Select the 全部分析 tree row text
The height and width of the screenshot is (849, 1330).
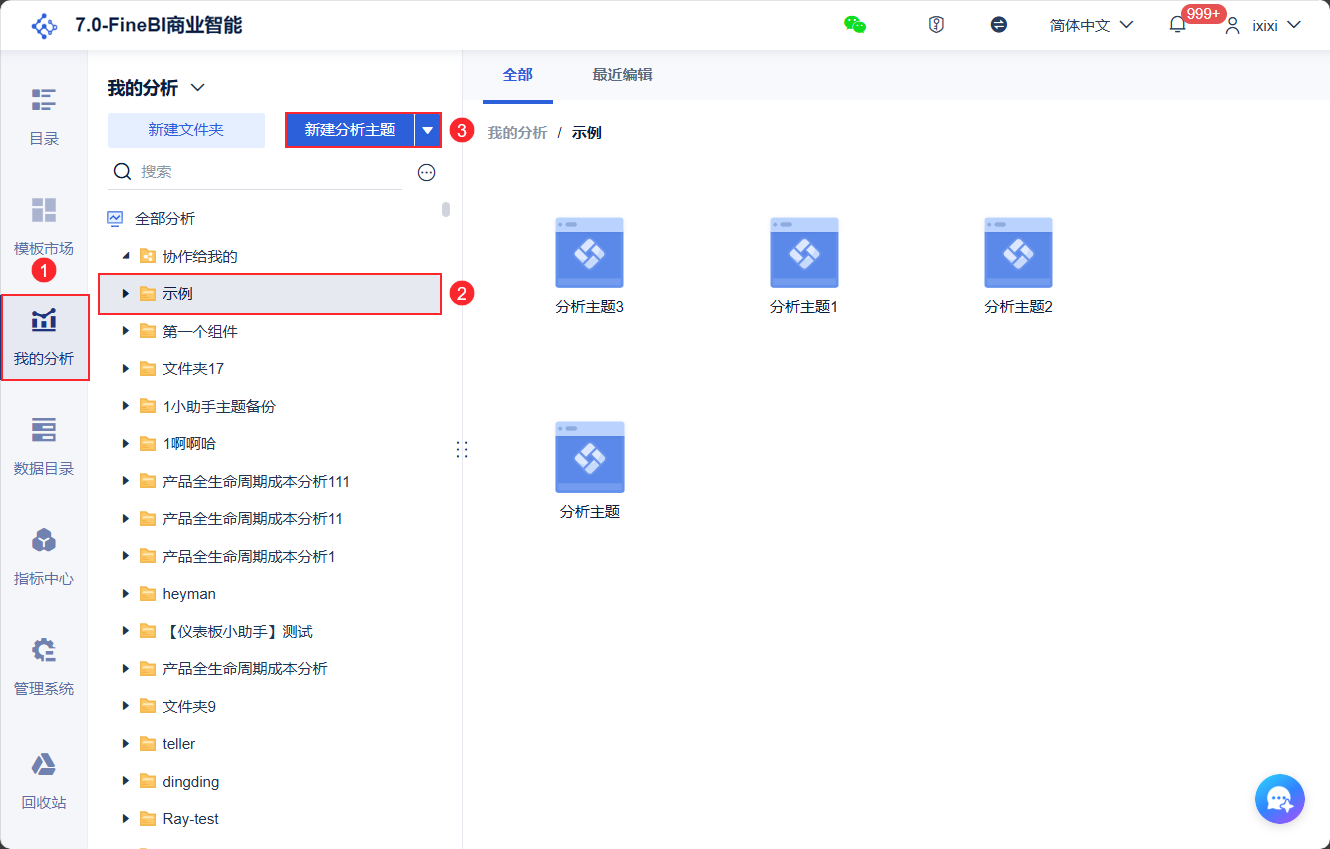click(x=165, y=218)
